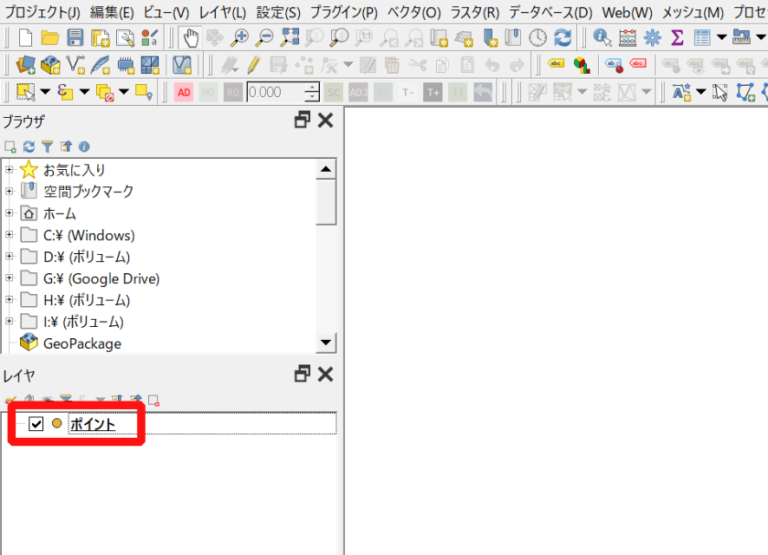Screen dimensions: 768x555
Task: Toggle the ポイント layer visibility checkbox
Action: [x=36, y=424]
